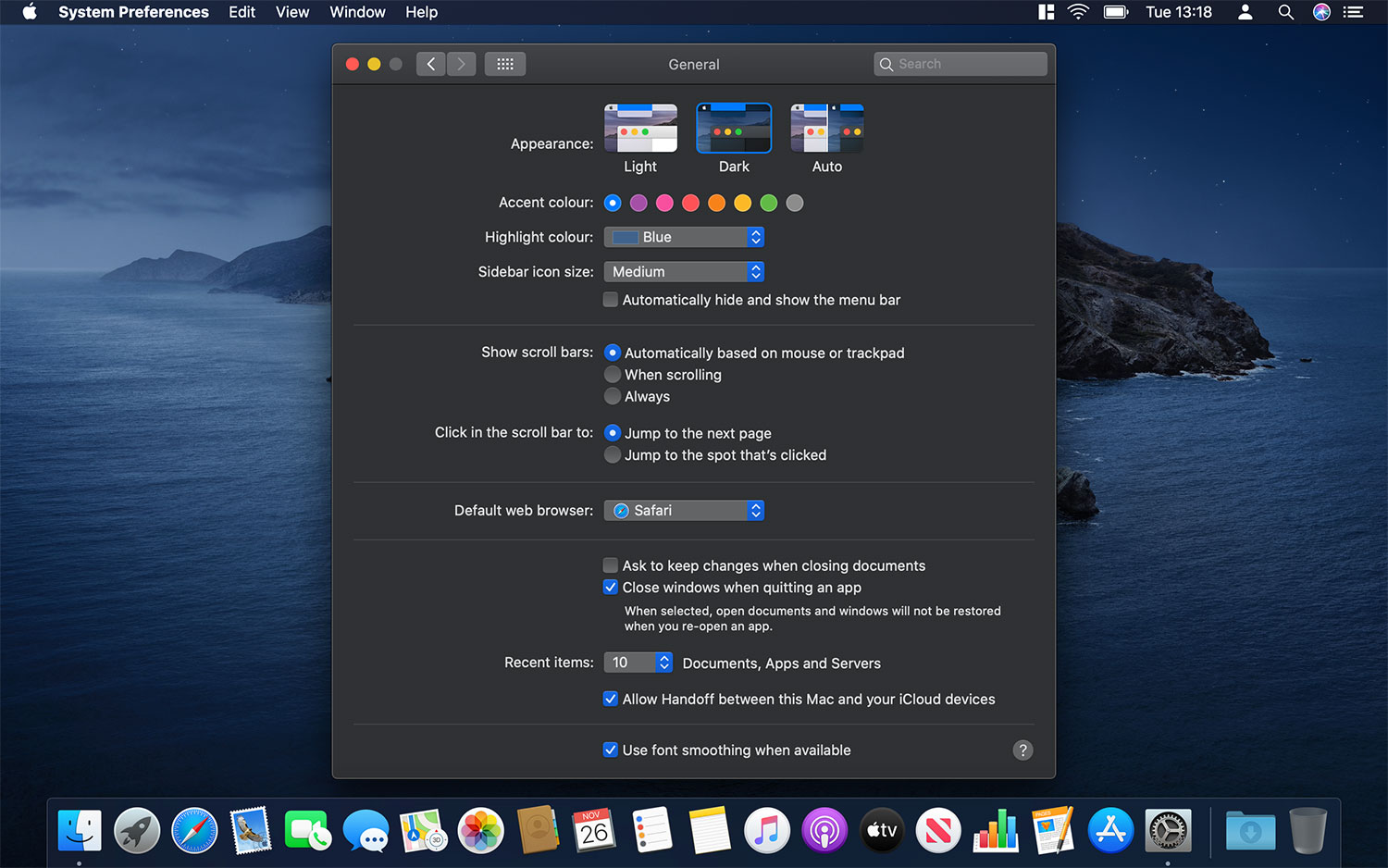Select Always for Show scroll bars
Screen dimensions: 1388x868
coord(613,396)
